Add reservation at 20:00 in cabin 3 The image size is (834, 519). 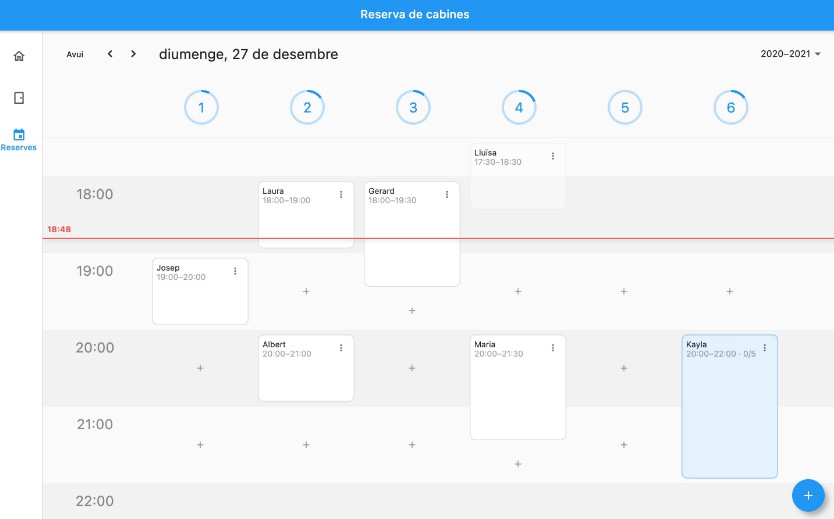click(x=412, y=368)
